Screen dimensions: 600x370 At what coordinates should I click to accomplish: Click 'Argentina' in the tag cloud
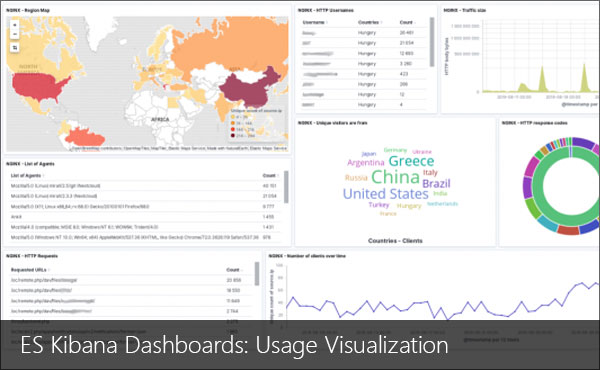pos(365,163)
